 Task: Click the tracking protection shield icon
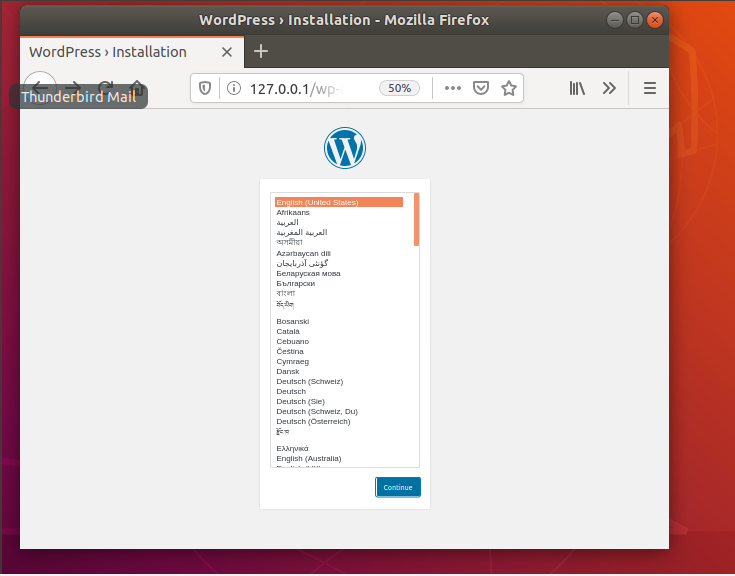point(205,88)
